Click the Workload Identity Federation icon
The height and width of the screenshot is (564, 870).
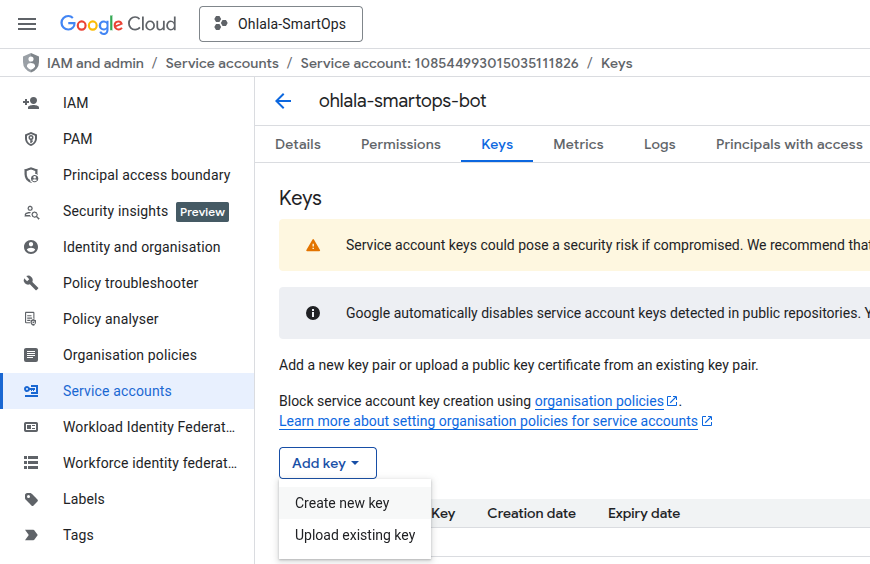point(31,427)
